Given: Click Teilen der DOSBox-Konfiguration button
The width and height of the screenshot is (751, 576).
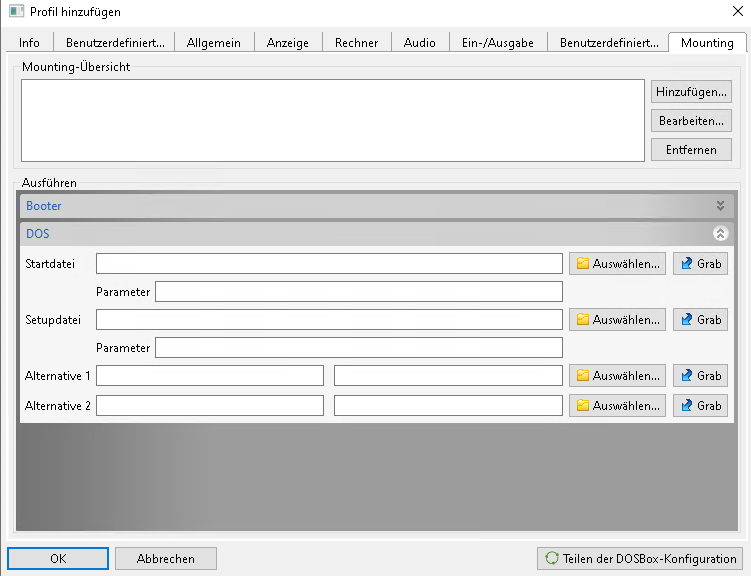Looking at the screenshot, I should (x=640, y=559).
